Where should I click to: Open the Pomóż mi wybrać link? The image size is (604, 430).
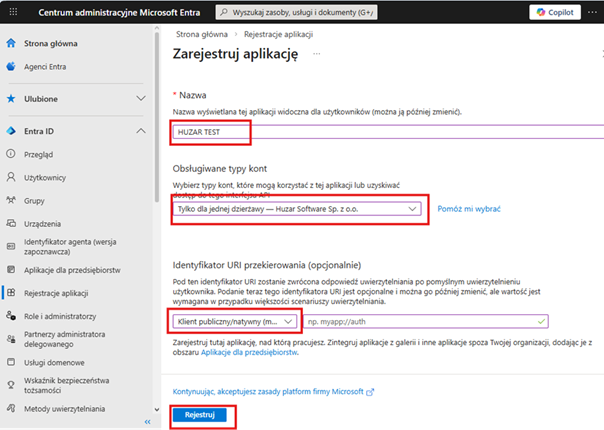click(x=469, y=208)
